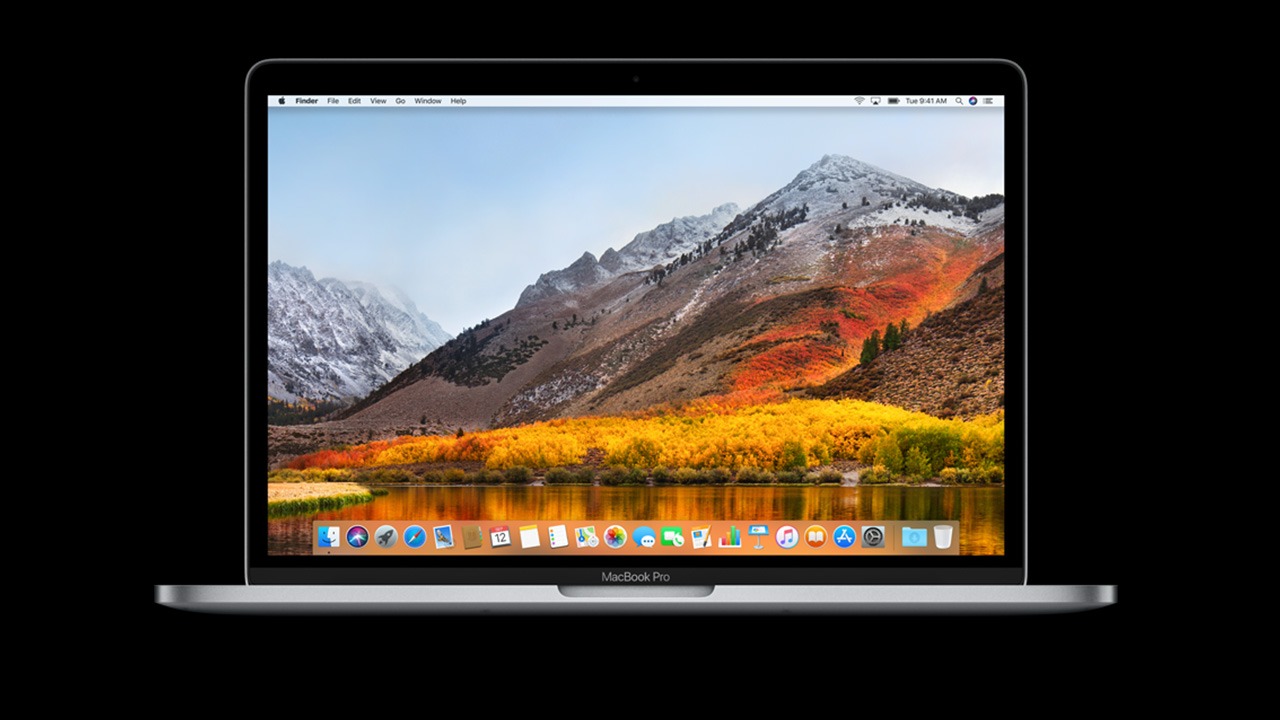
Task: Open the Apple menu
Action: click(281, 101)
